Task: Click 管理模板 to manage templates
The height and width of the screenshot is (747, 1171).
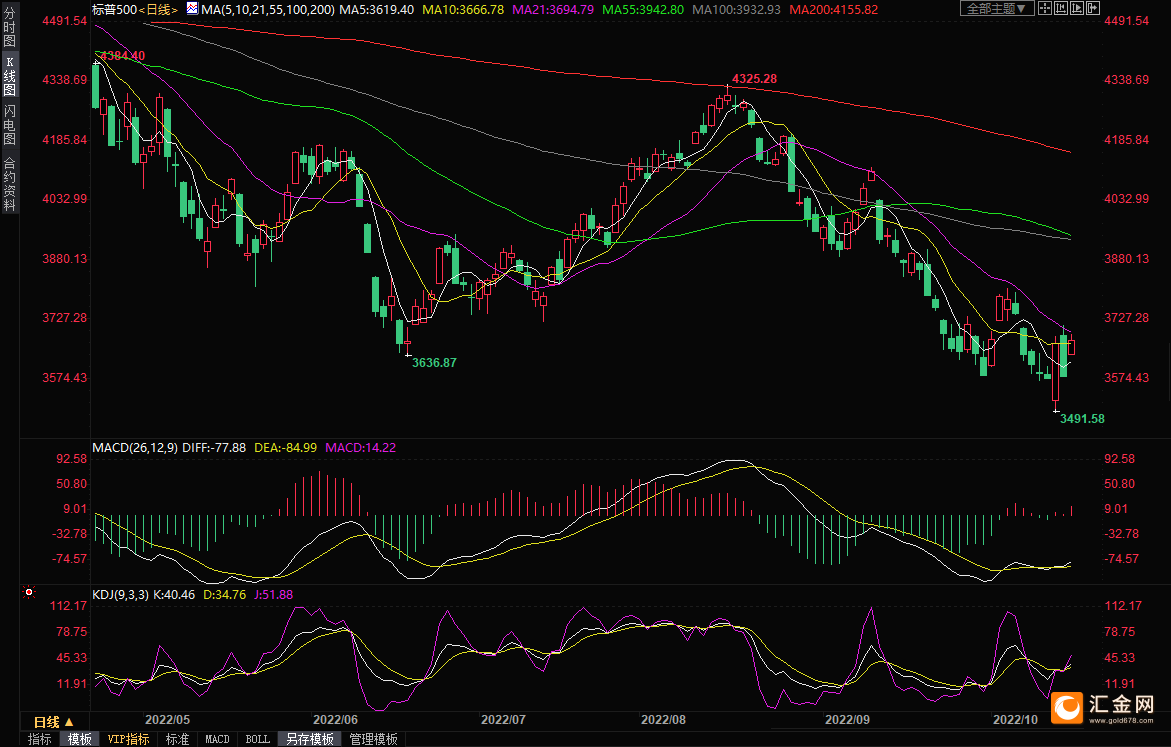Action: pos(373,739)
